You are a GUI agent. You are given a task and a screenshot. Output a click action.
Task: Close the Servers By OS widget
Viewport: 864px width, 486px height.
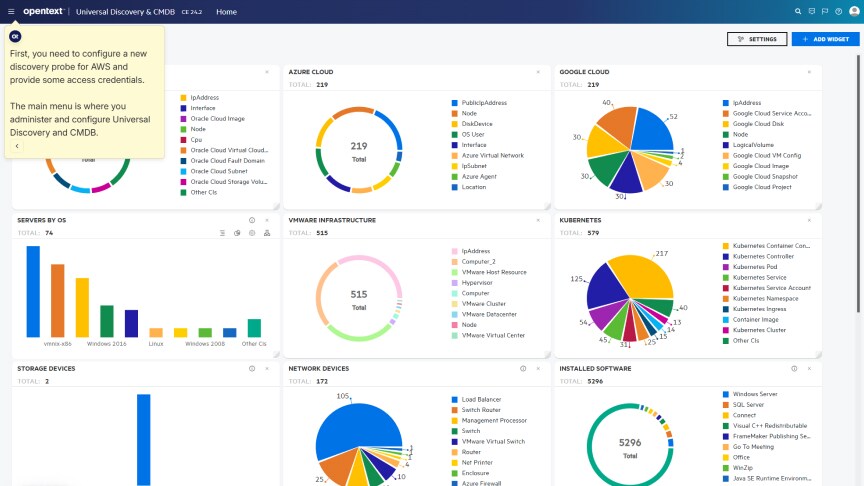(x=267, y=220)
